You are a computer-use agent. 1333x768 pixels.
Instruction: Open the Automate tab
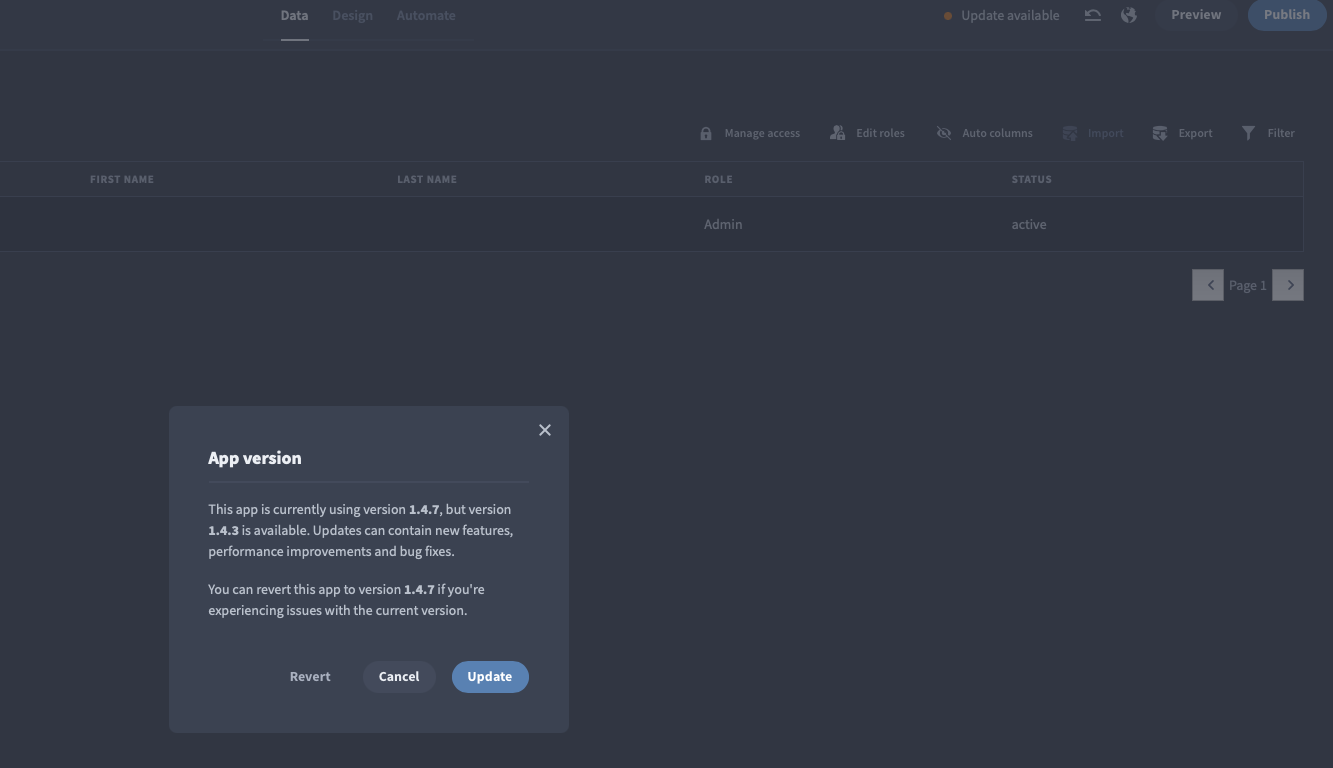(x=425, y=15)
